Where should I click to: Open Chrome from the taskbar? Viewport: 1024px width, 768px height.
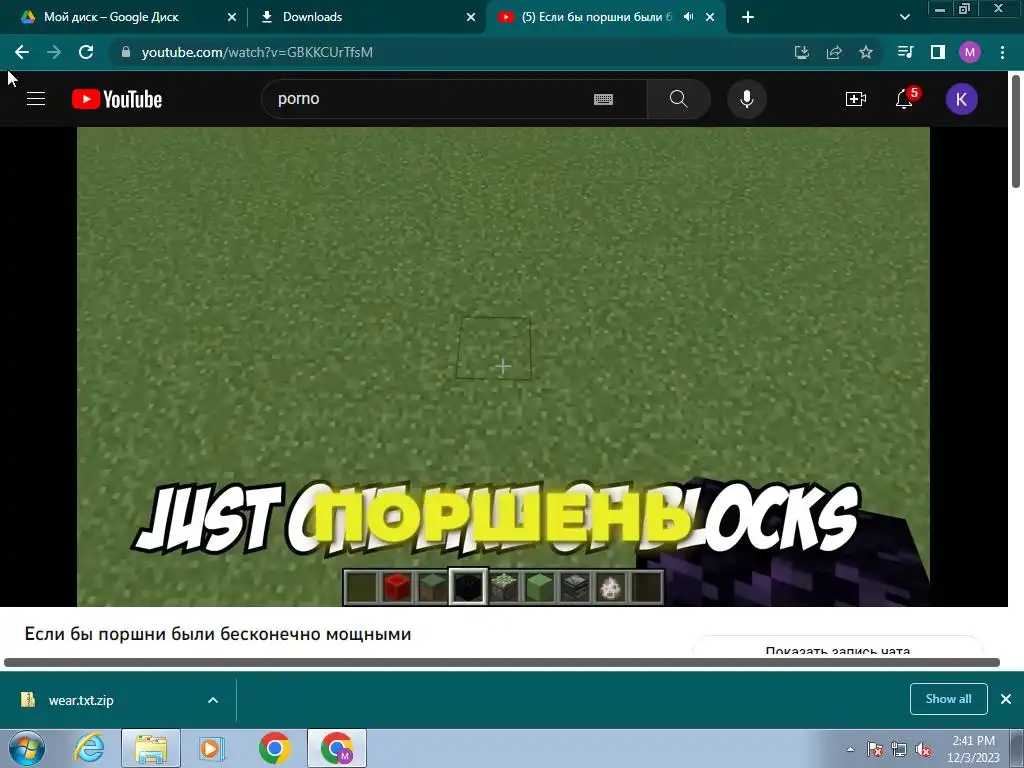coord(275,748)
